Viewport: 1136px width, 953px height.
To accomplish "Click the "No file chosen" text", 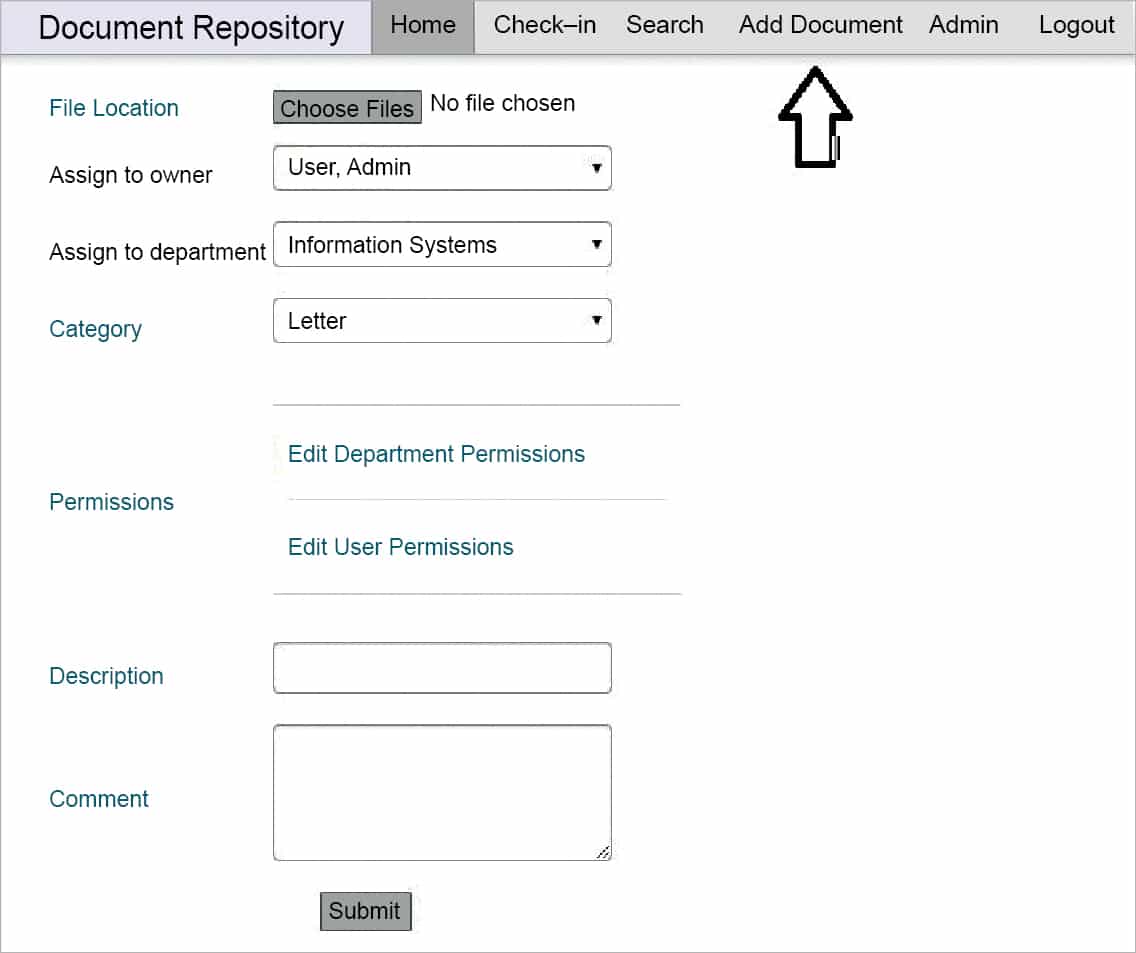I will 502,103.
